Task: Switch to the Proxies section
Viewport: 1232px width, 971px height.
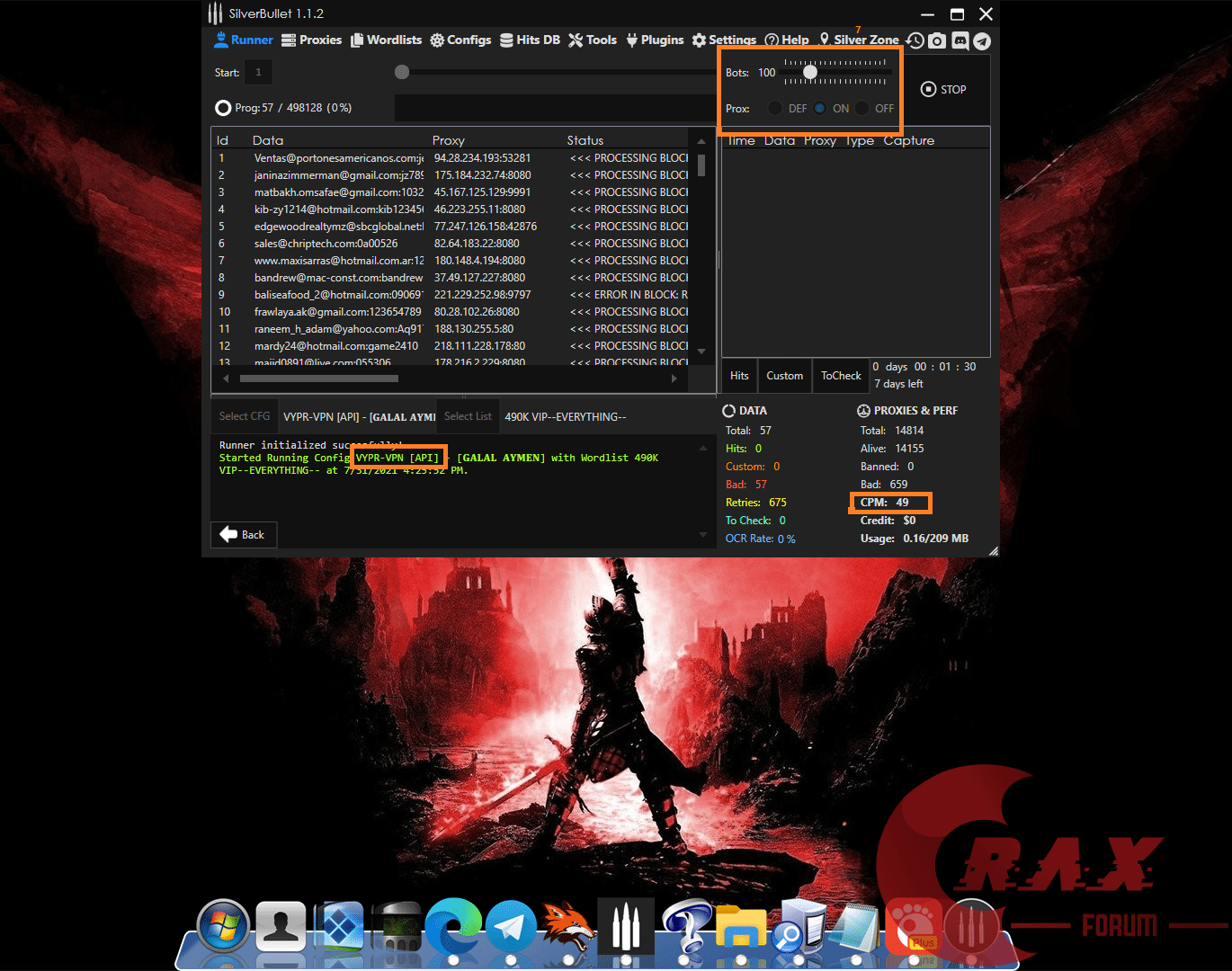Action: [x=311, y=40]
